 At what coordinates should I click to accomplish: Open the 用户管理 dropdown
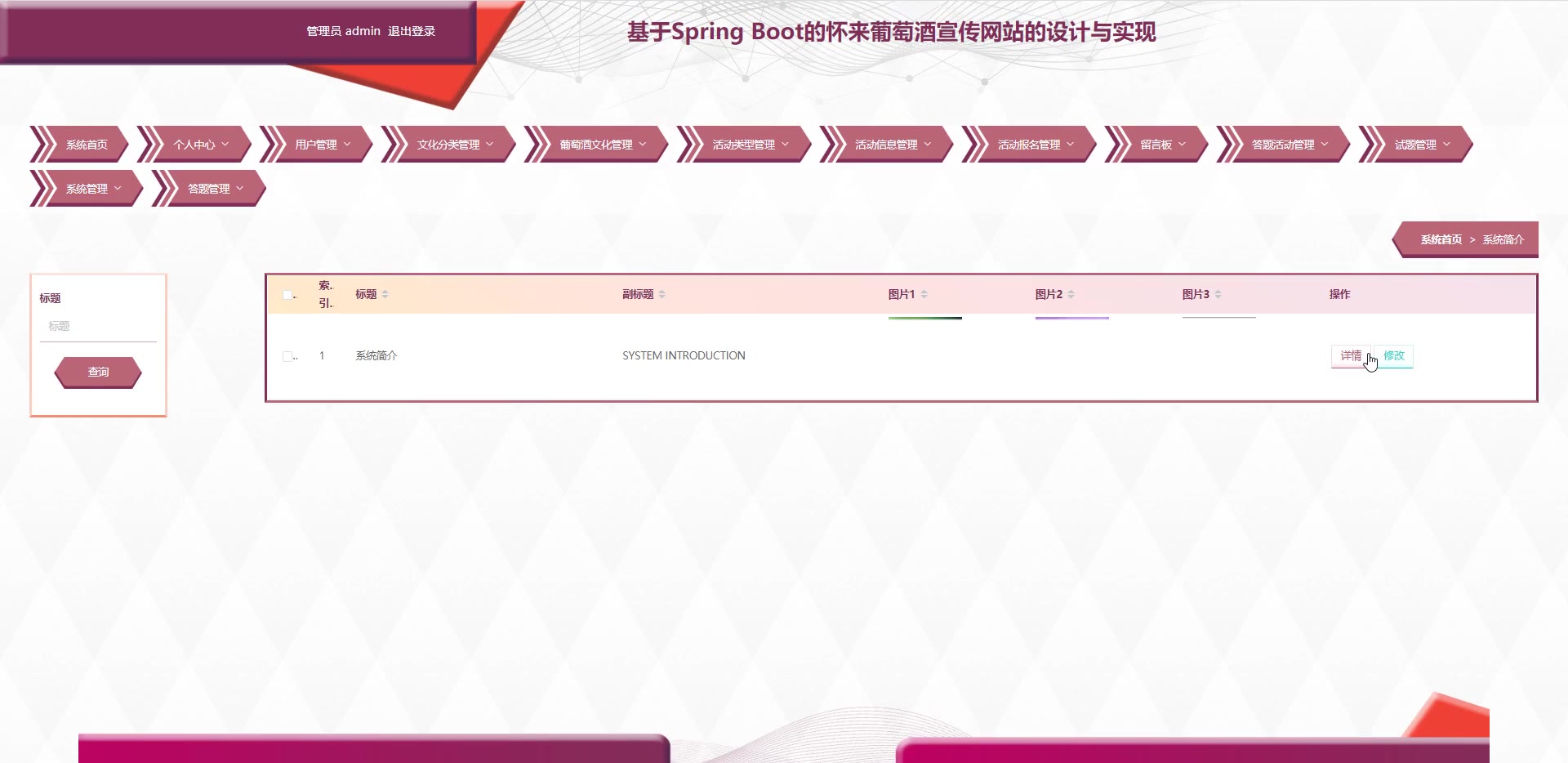point(318,145)
